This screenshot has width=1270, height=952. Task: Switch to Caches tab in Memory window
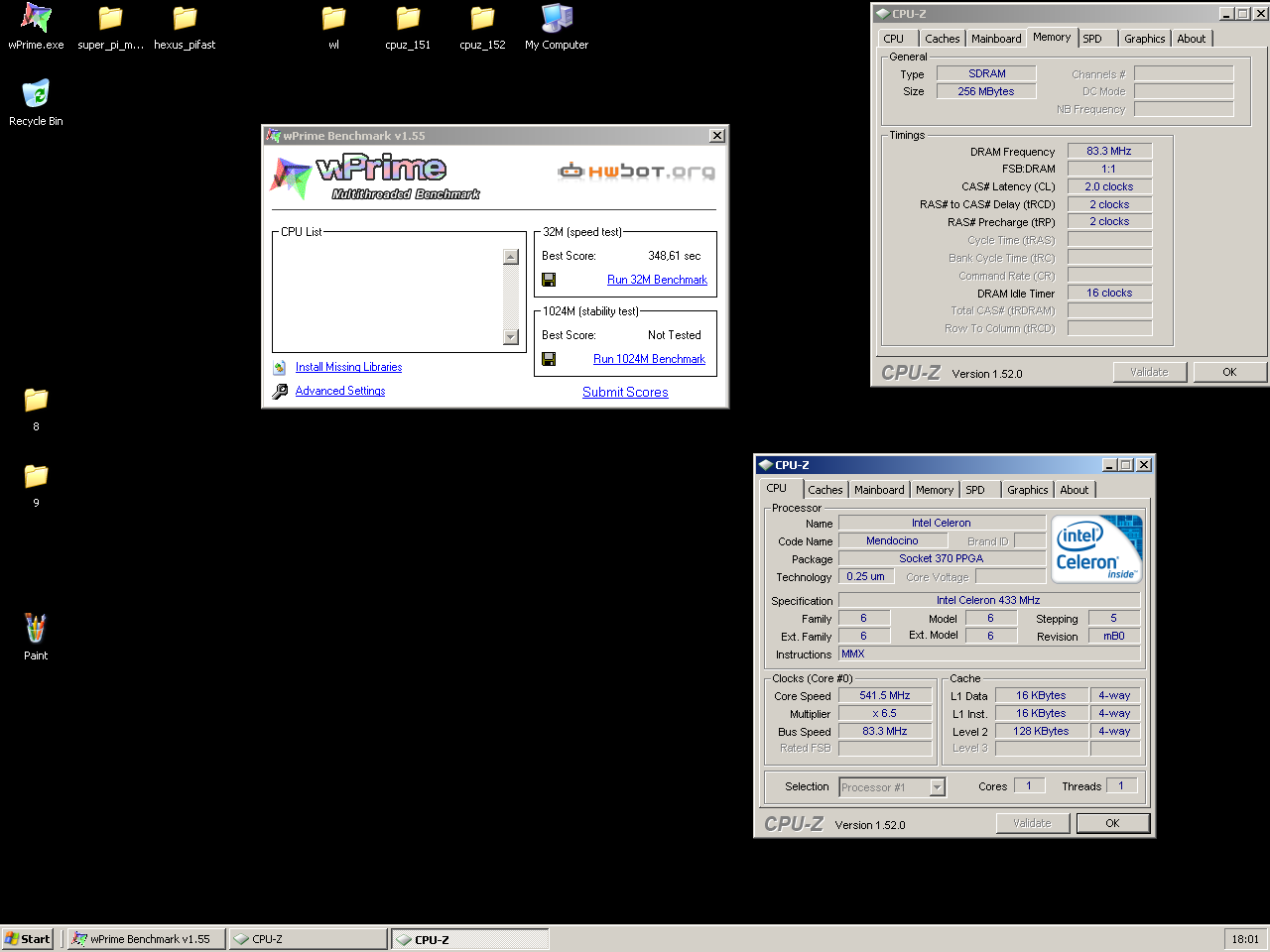pos(942,39)
